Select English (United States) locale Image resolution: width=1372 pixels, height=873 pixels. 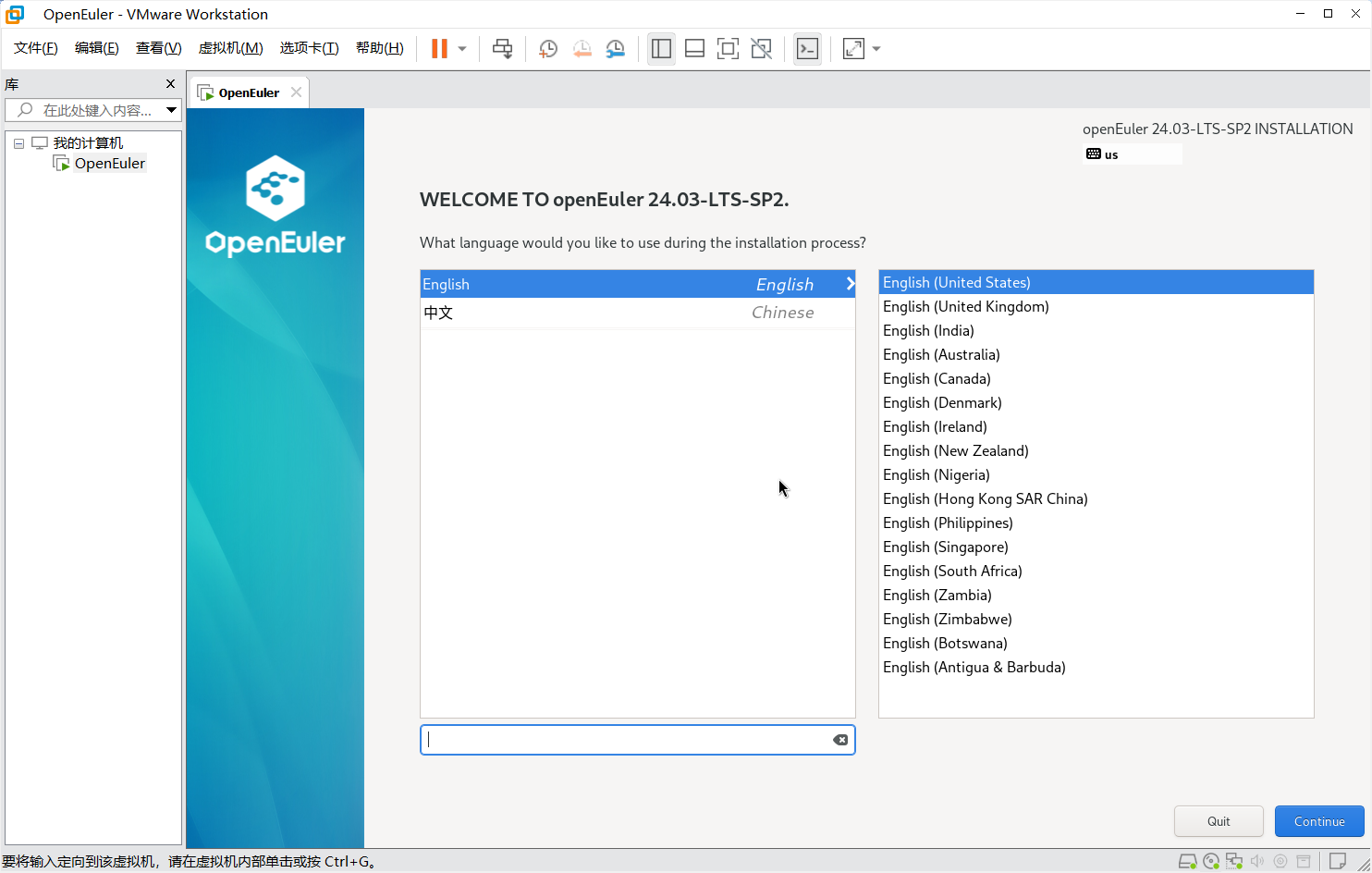(x=1096, y=282)
